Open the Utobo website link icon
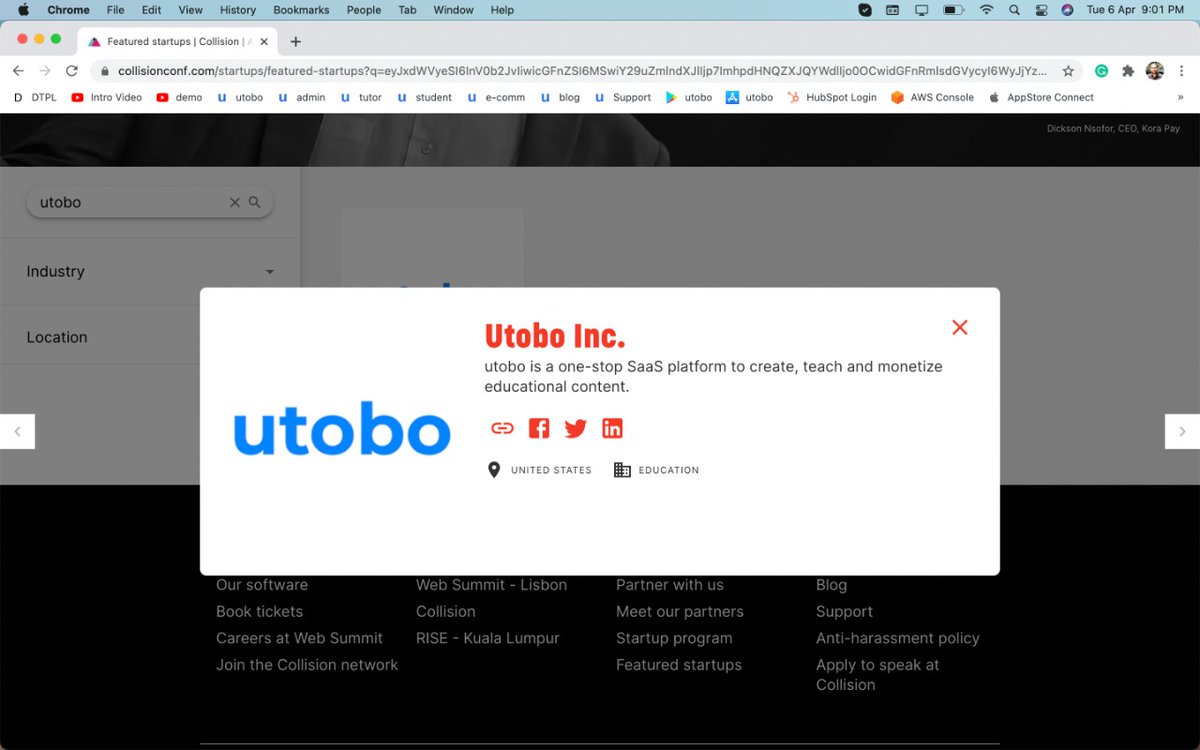The width and height of the screenshot is (1200, 750). pyautogui.click(x=502, y=429)
